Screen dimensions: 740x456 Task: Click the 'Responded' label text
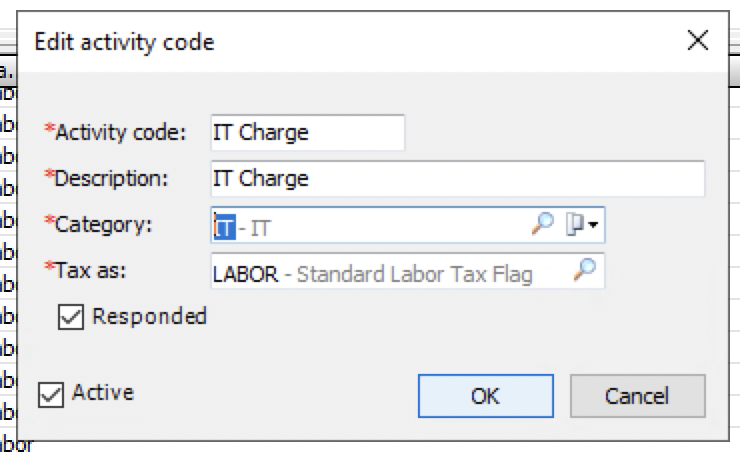pyautogui.click(x=150, y=316)
